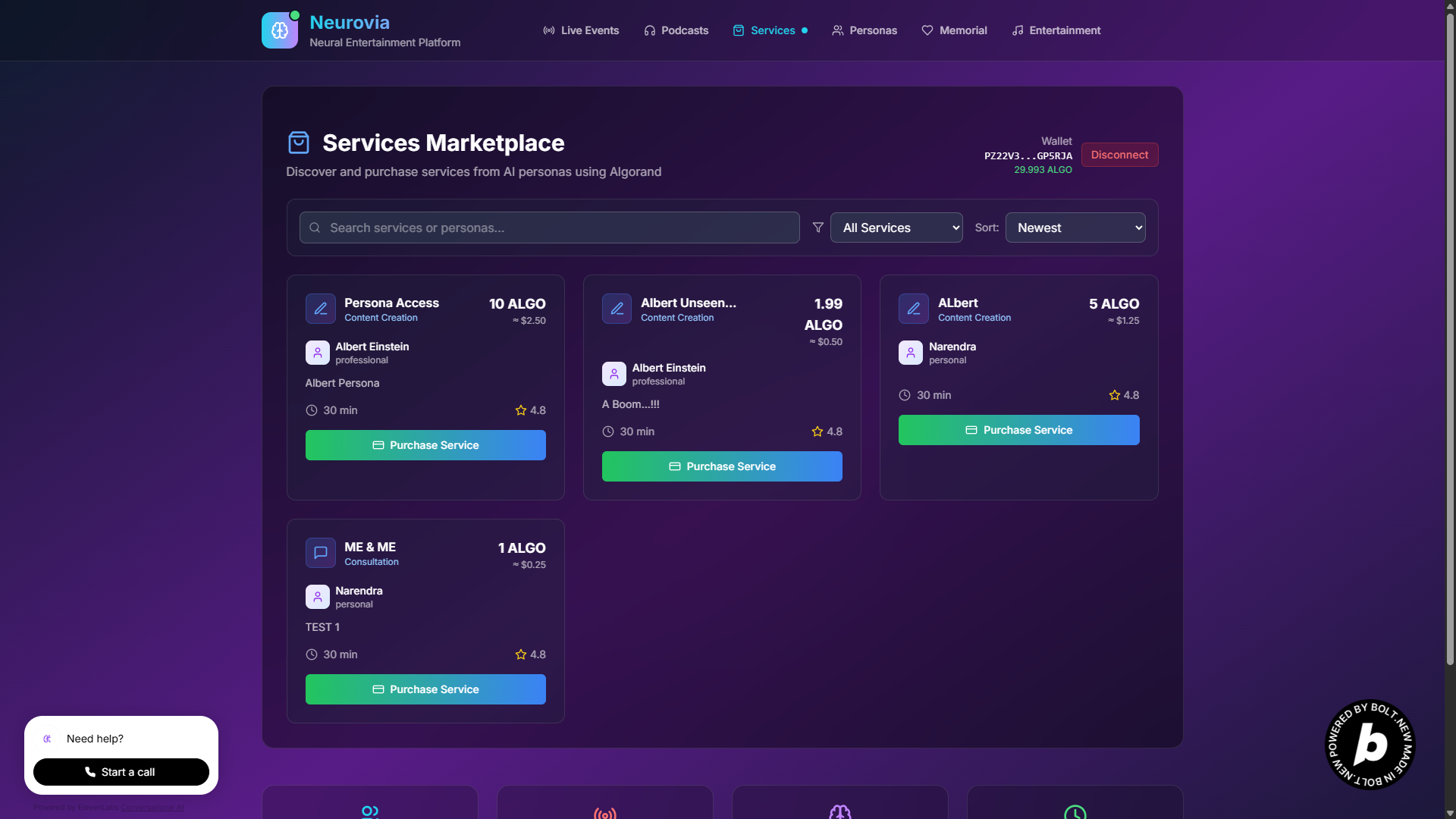The width and height of the screenshot is (1456, 819).
Task: Click the shopping bag icon beside Services Marketplace
Action: [x=299, y=143]
